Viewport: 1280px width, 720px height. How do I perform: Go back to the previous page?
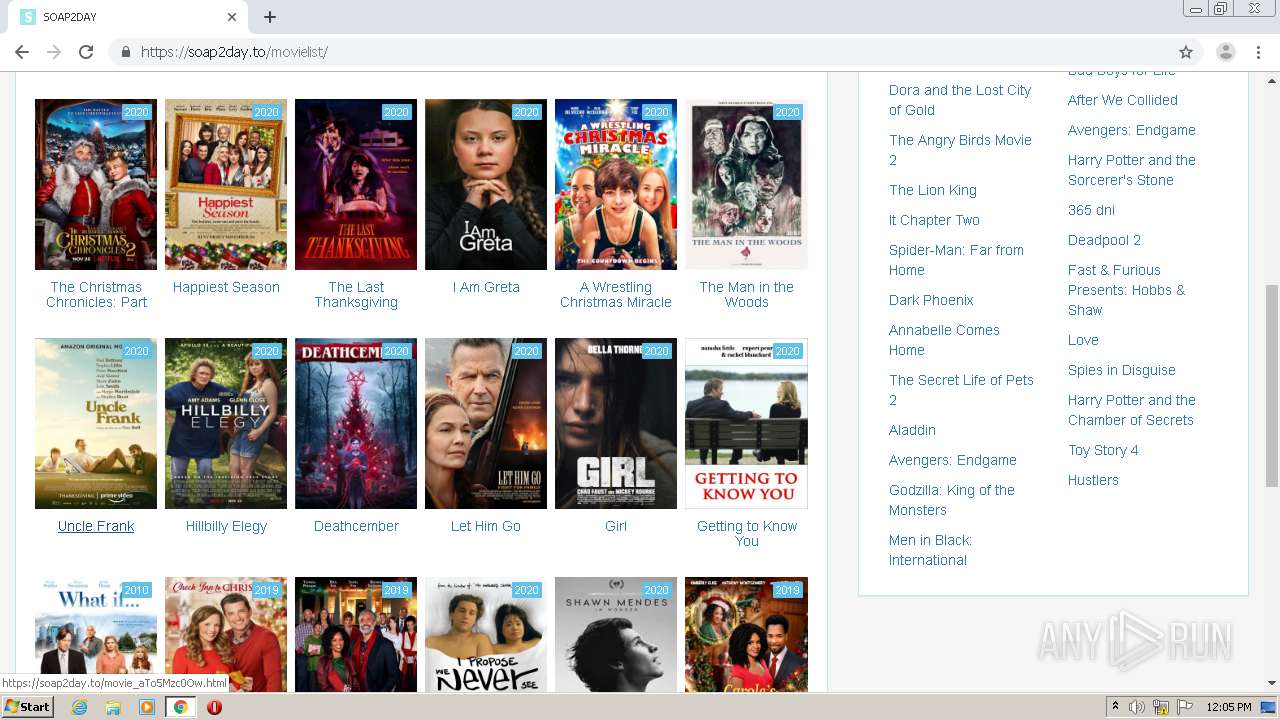(22, 52)
